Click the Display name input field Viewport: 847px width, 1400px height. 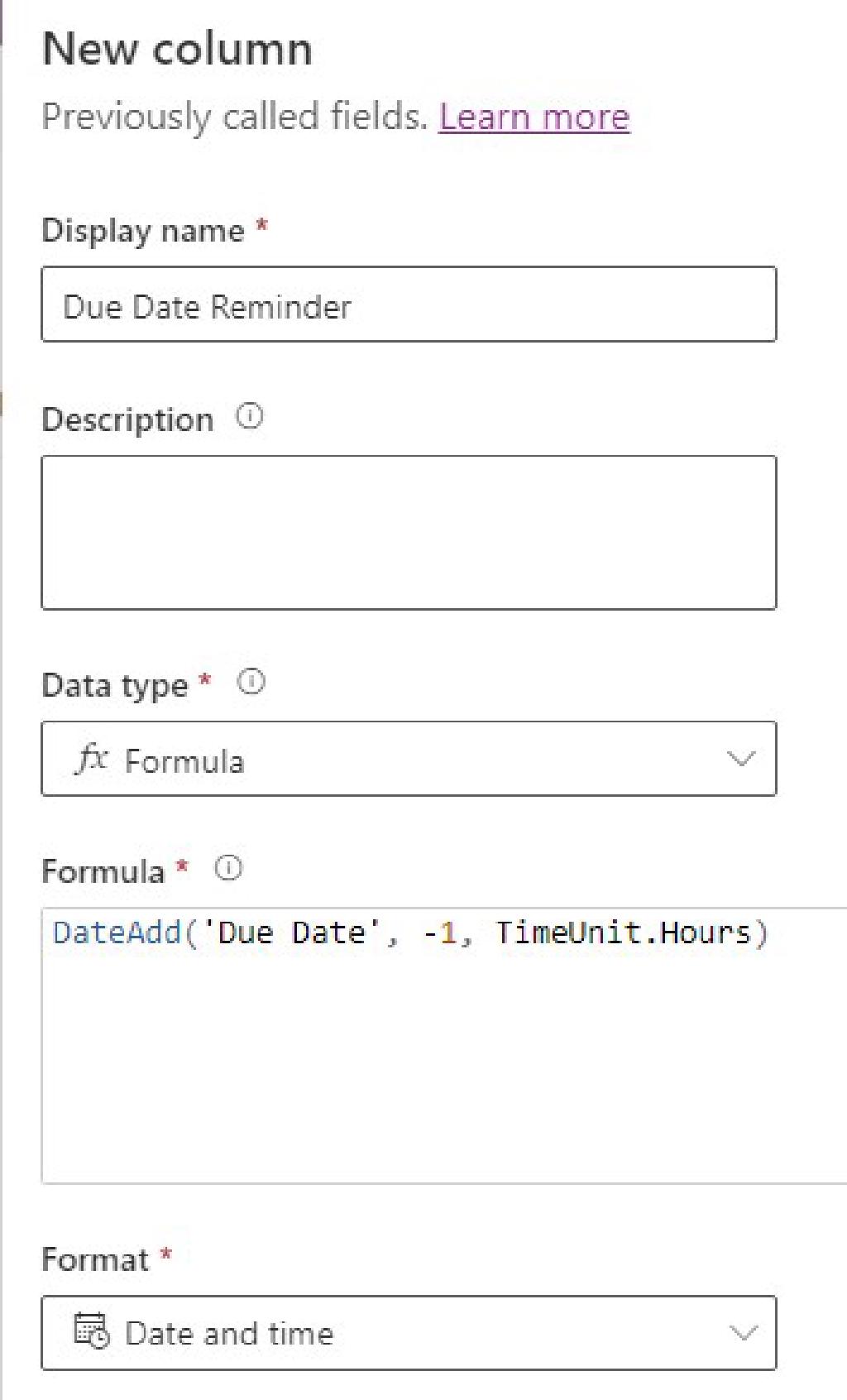(x=409, y=304)
